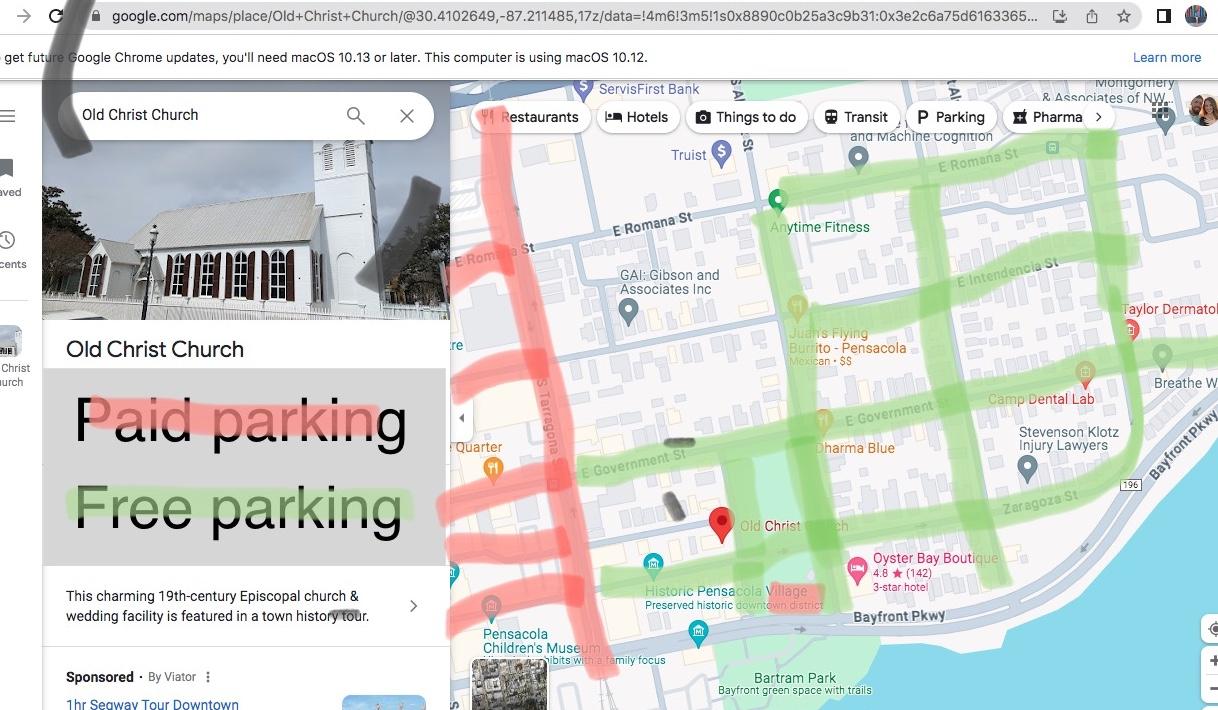The image size is (1218, 710).
Task: Filter map by Parking
Action: (x=951, y=117)
